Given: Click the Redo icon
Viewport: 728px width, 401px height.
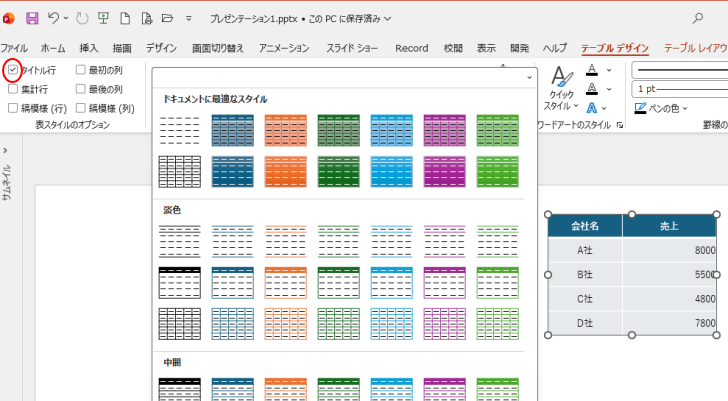Looking at the screenshot, I should (x=82, y=19).
